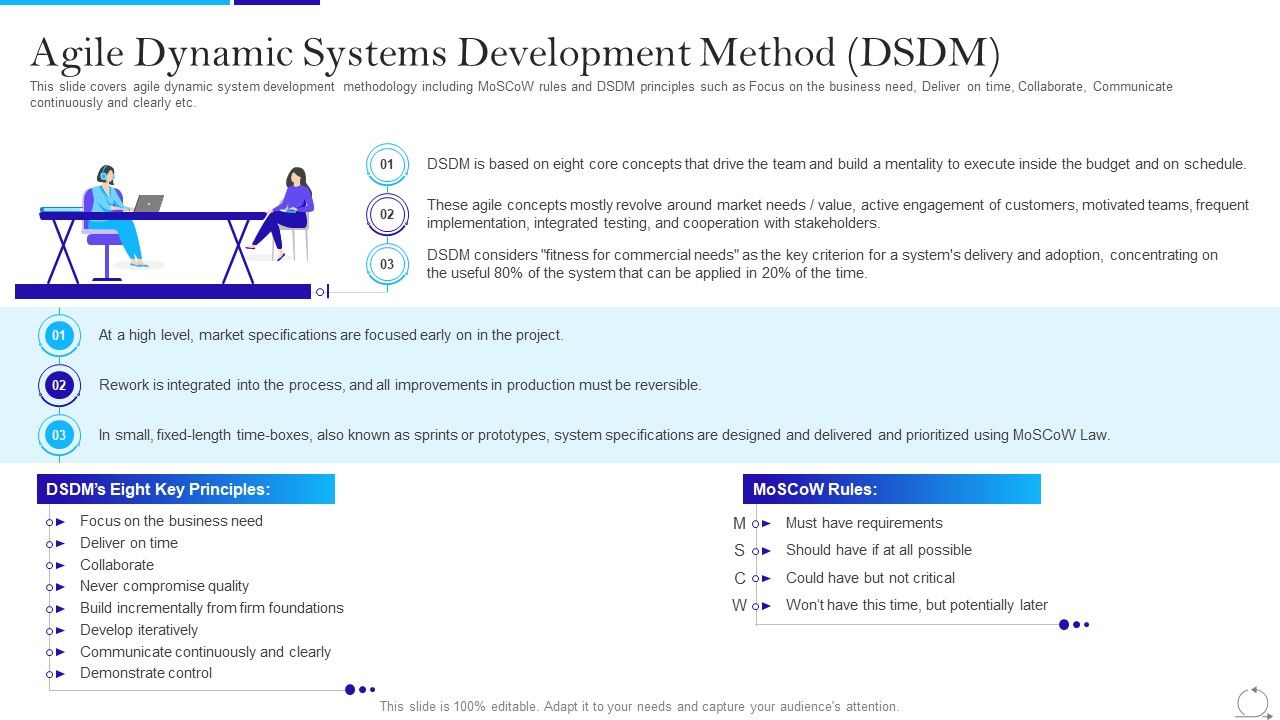Click the Deliver on time principle text

(x=129, y=543)
